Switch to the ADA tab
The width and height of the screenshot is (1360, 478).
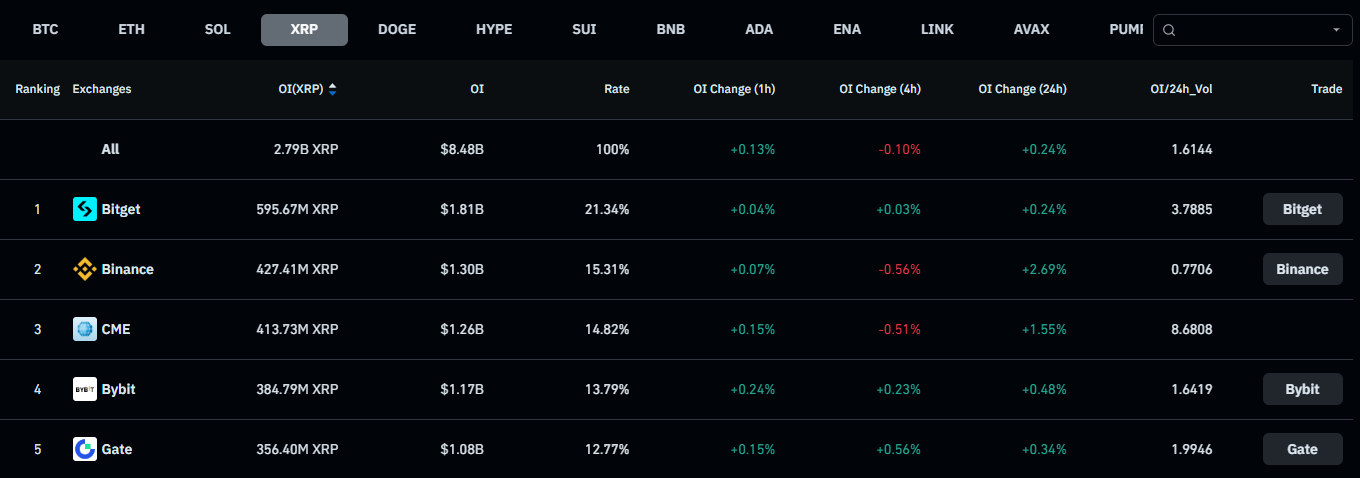tap(759, 30)
